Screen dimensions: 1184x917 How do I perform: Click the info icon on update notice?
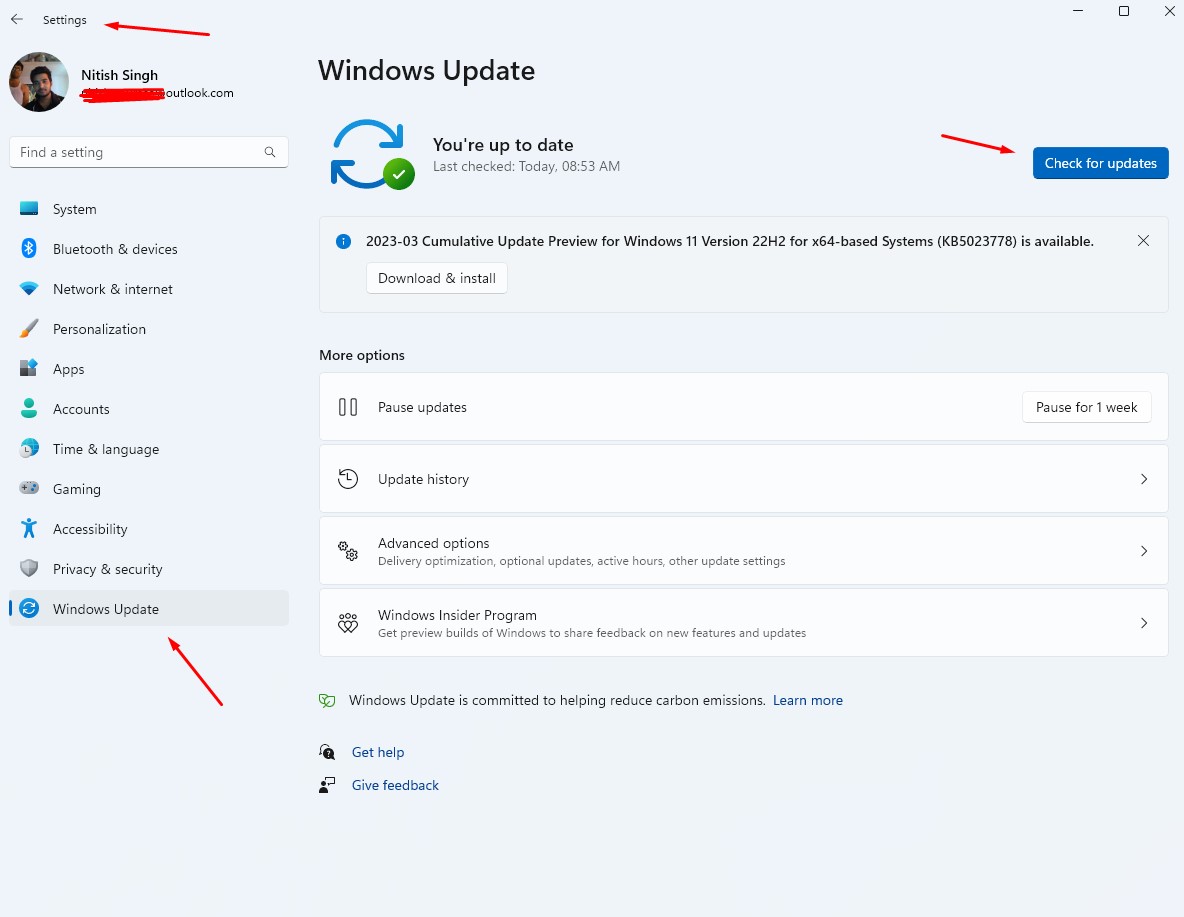(344, 242)
